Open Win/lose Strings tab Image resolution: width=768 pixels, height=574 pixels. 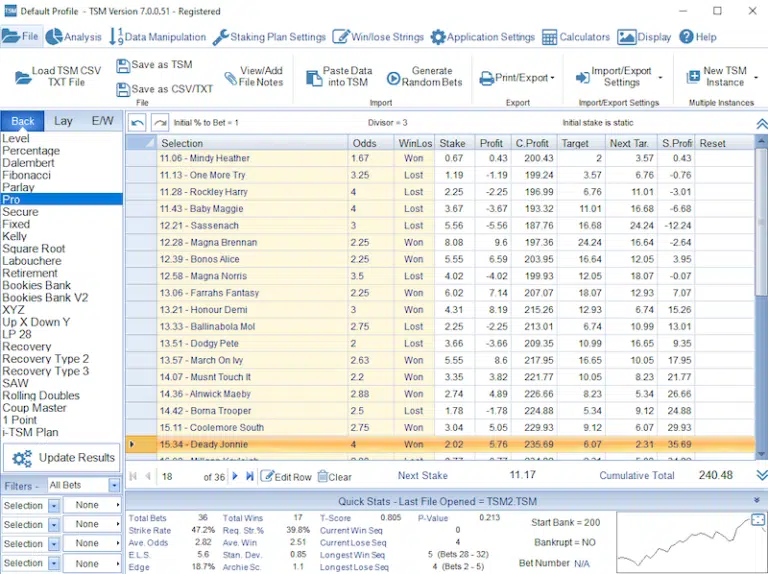point(378,37)
